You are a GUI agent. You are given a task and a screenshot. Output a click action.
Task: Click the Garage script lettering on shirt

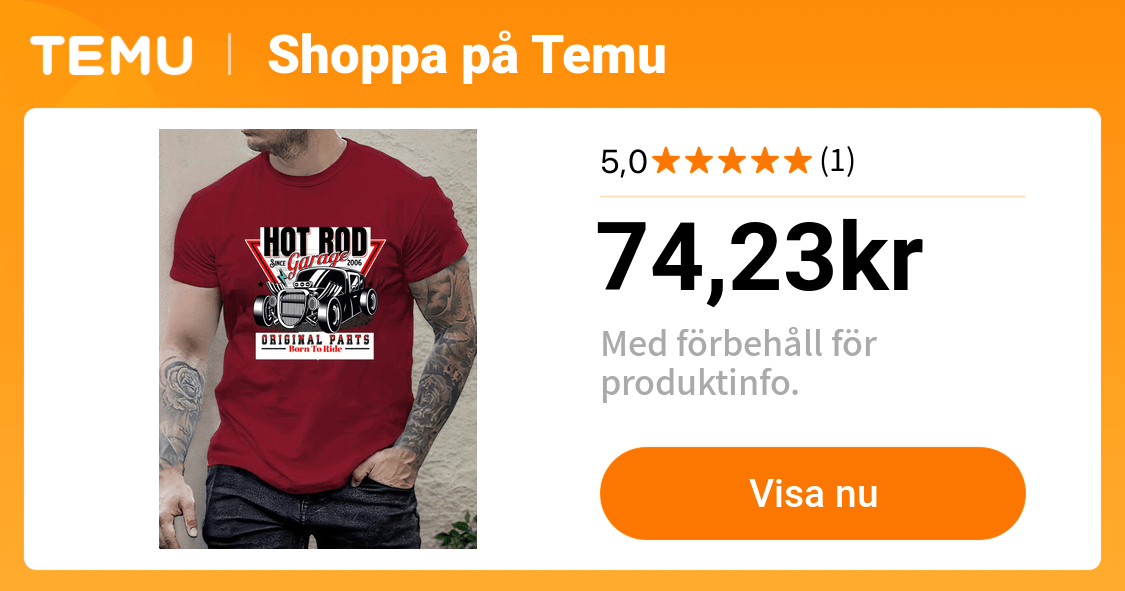(x=318, y=262)
